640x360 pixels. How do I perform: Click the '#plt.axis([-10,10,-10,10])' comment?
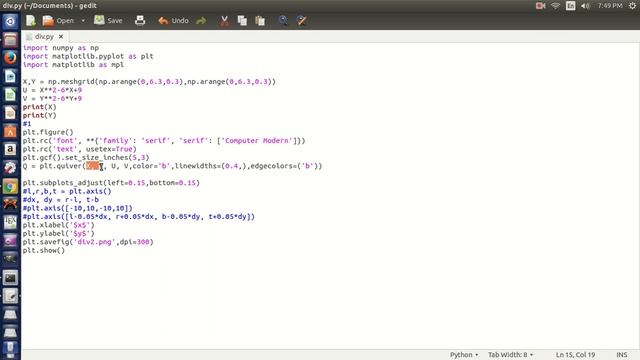click(x=78, y=208)
